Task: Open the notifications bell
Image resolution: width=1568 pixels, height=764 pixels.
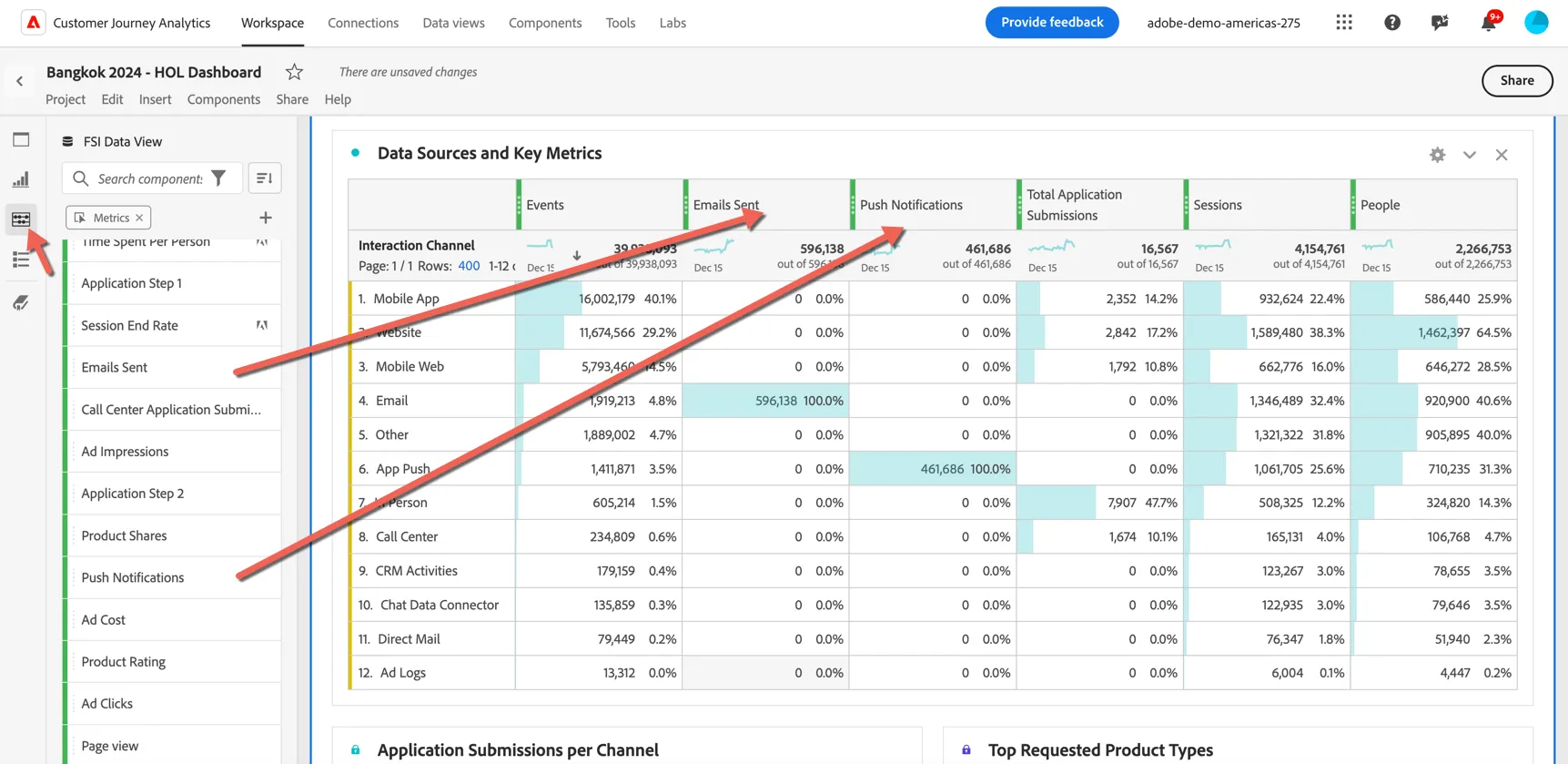Action: 1488,23
